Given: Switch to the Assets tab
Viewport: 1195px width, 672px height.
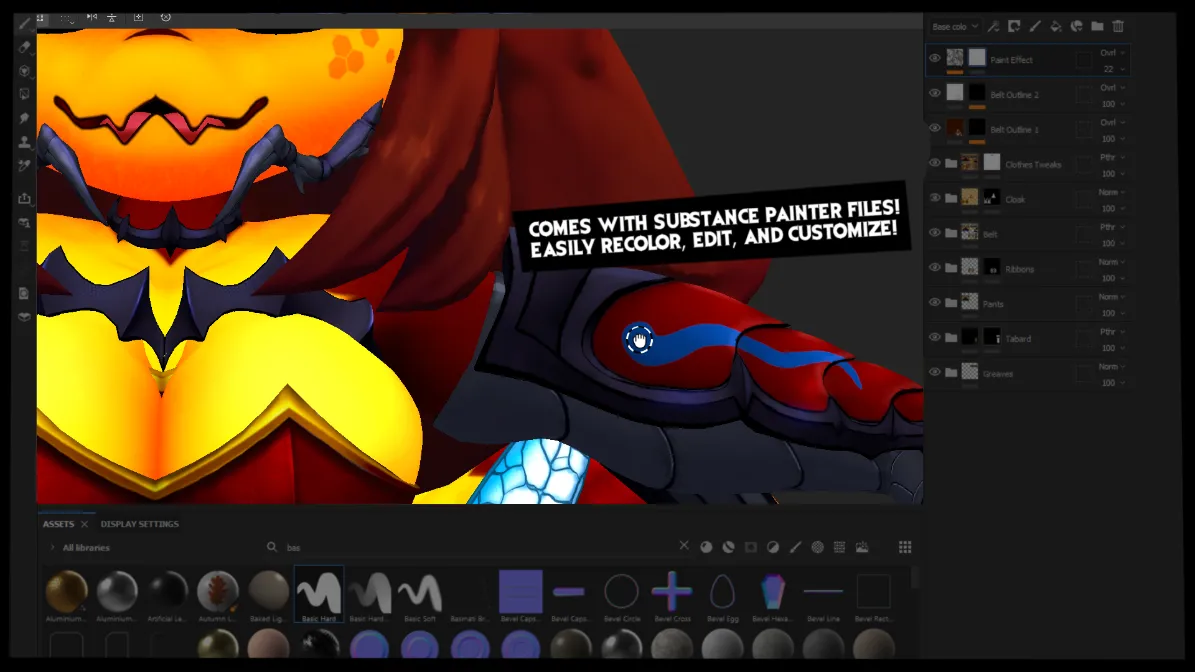Looking at the screenshot, I should tap(58, 524).
